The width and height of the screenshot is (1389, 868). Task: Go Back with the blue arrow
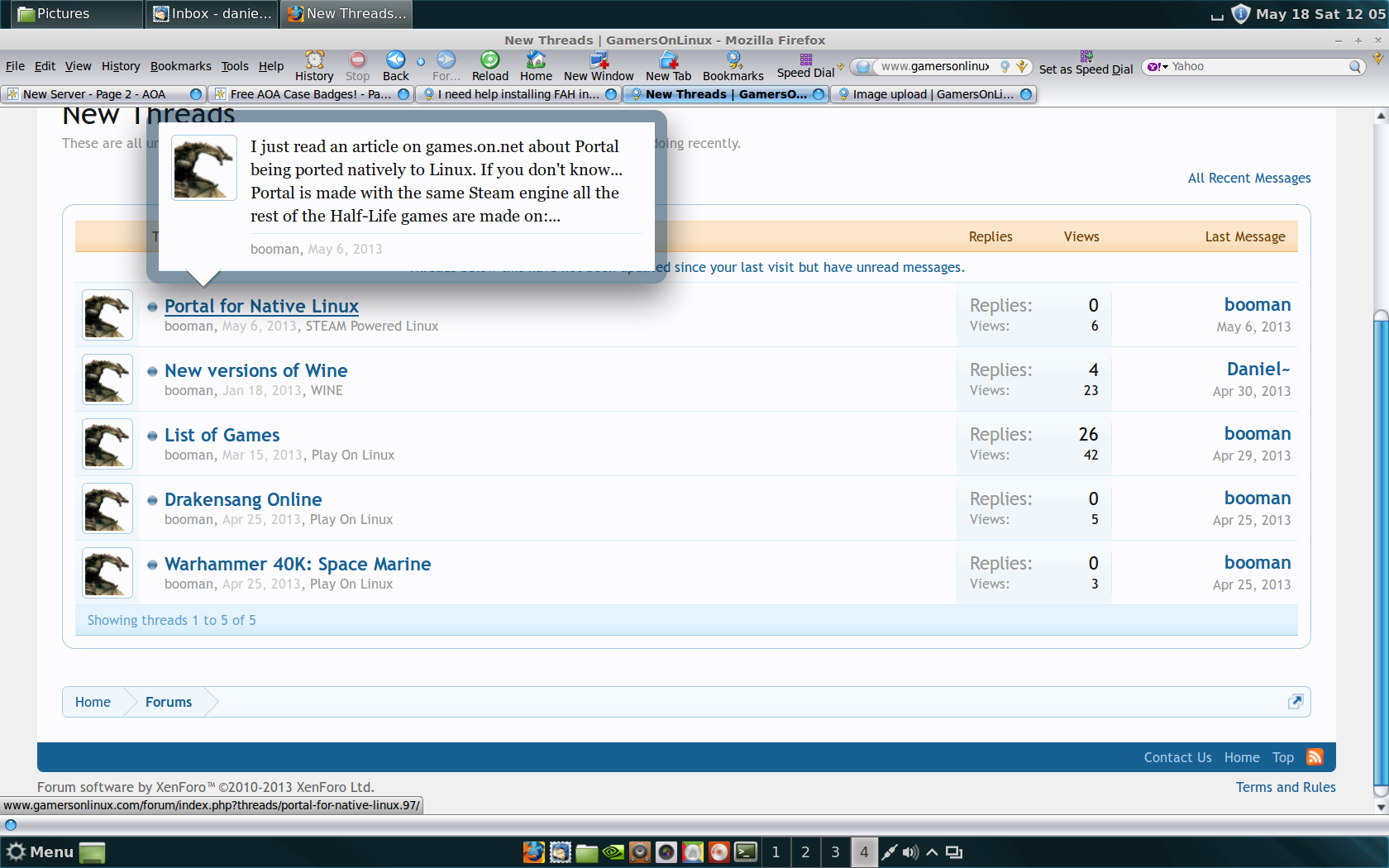coord(396,66)
